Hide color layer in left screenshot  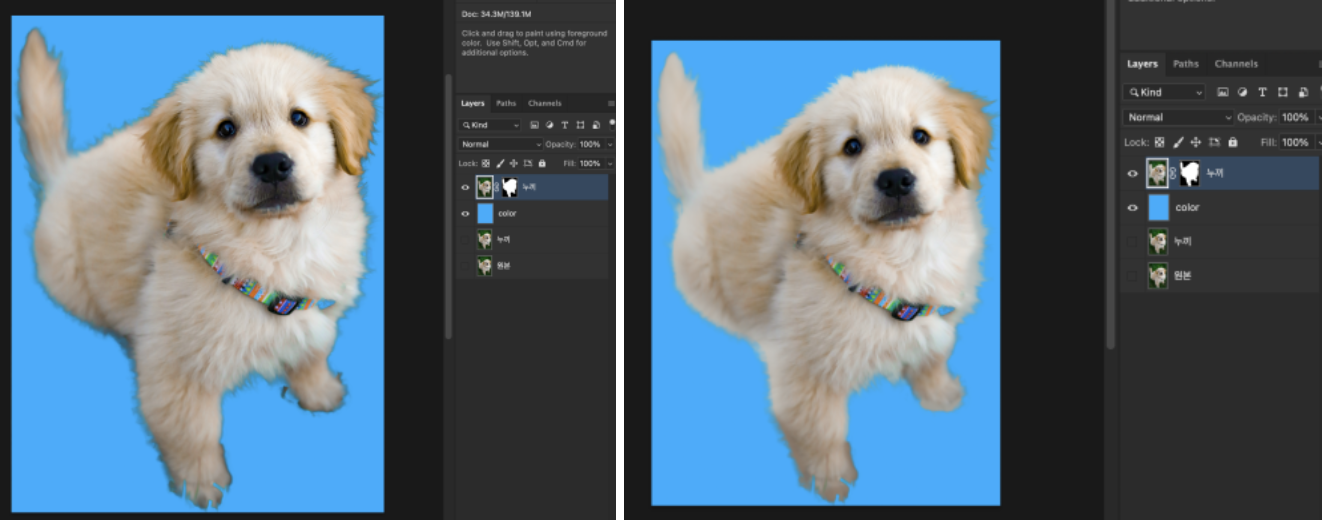[x=465, y=213]
